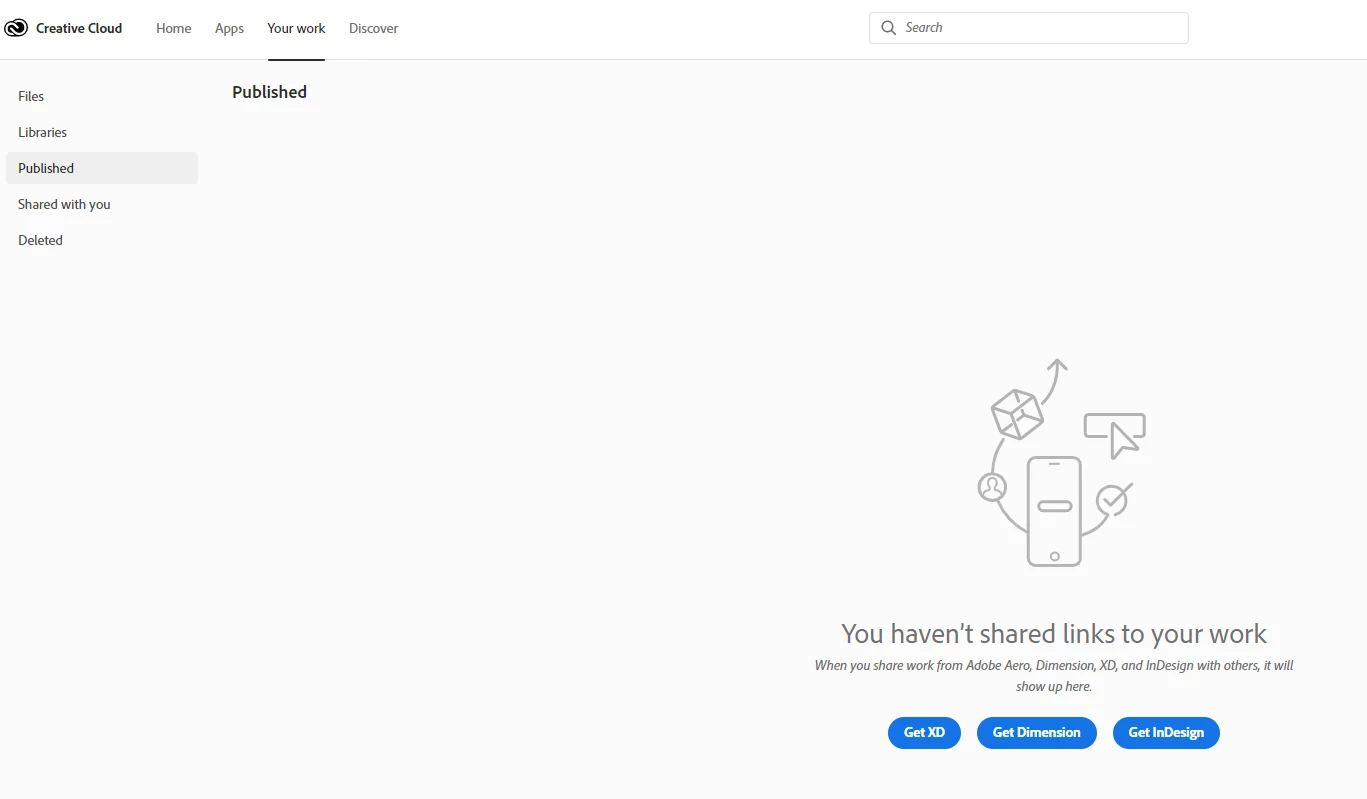
Task: Go to the Discover tab
Action: coord(373,28)
